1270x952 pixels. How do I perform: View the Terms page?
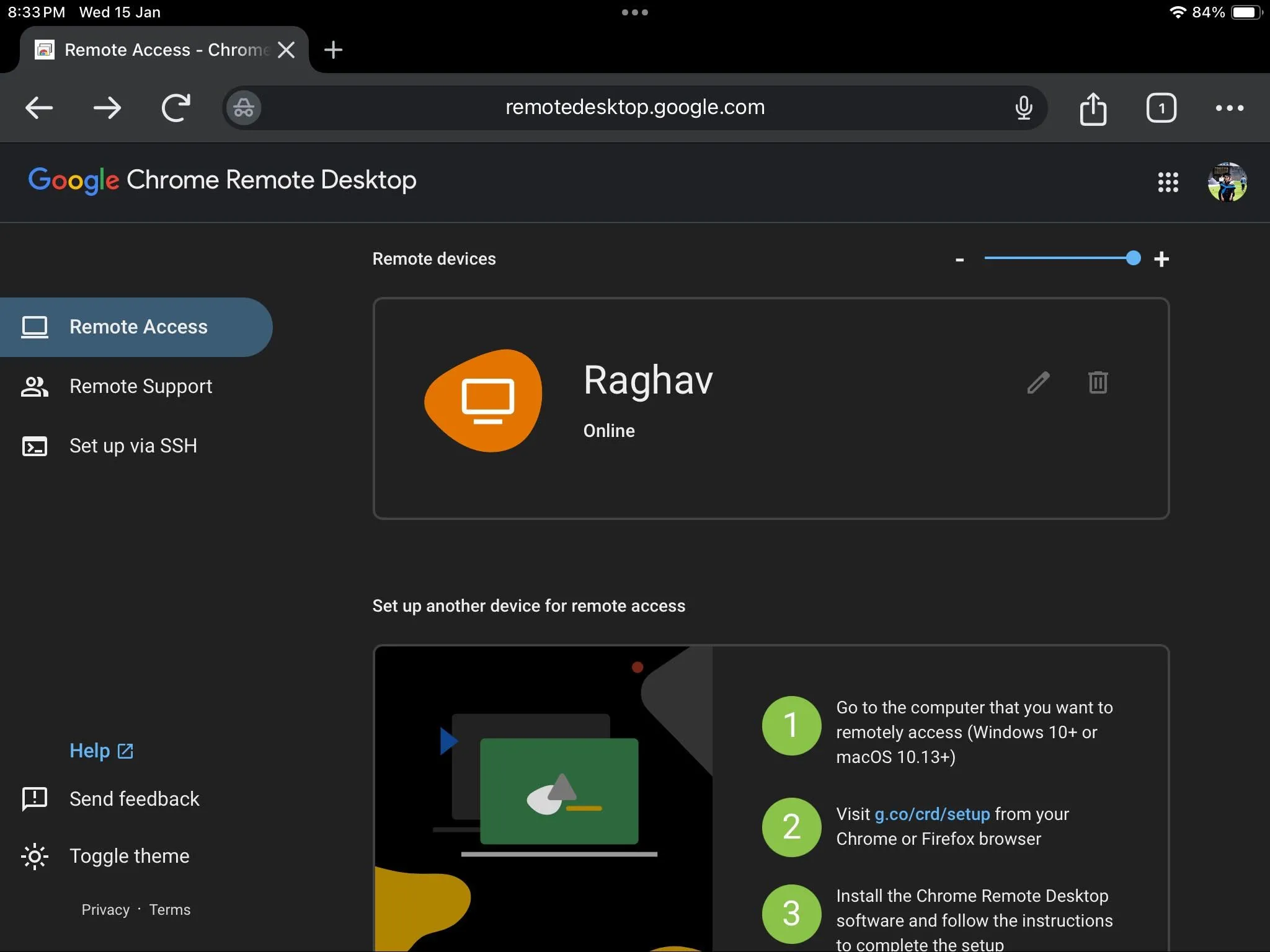170,909
